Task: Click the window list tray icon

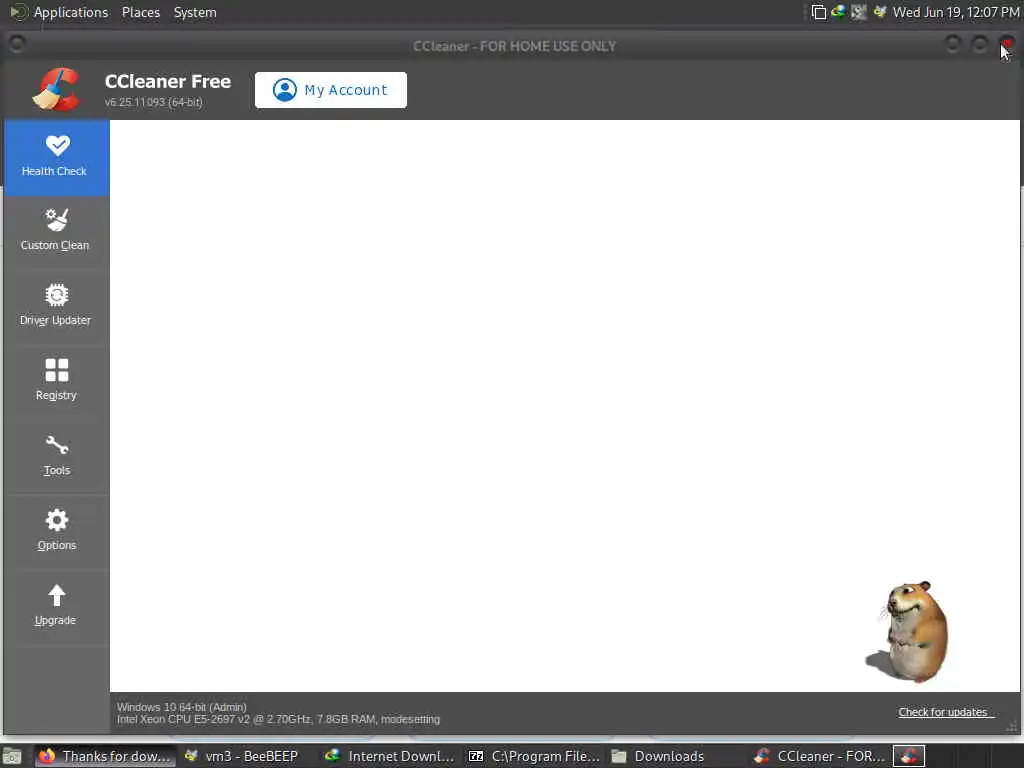Action: click(x=818, y=12)
